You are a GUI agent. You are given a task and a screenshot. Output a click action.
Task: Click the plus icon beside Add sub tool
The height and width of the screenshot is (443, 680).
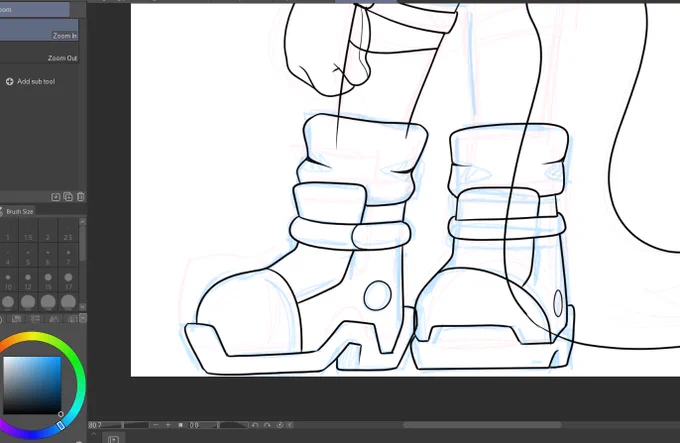point(10,81)
